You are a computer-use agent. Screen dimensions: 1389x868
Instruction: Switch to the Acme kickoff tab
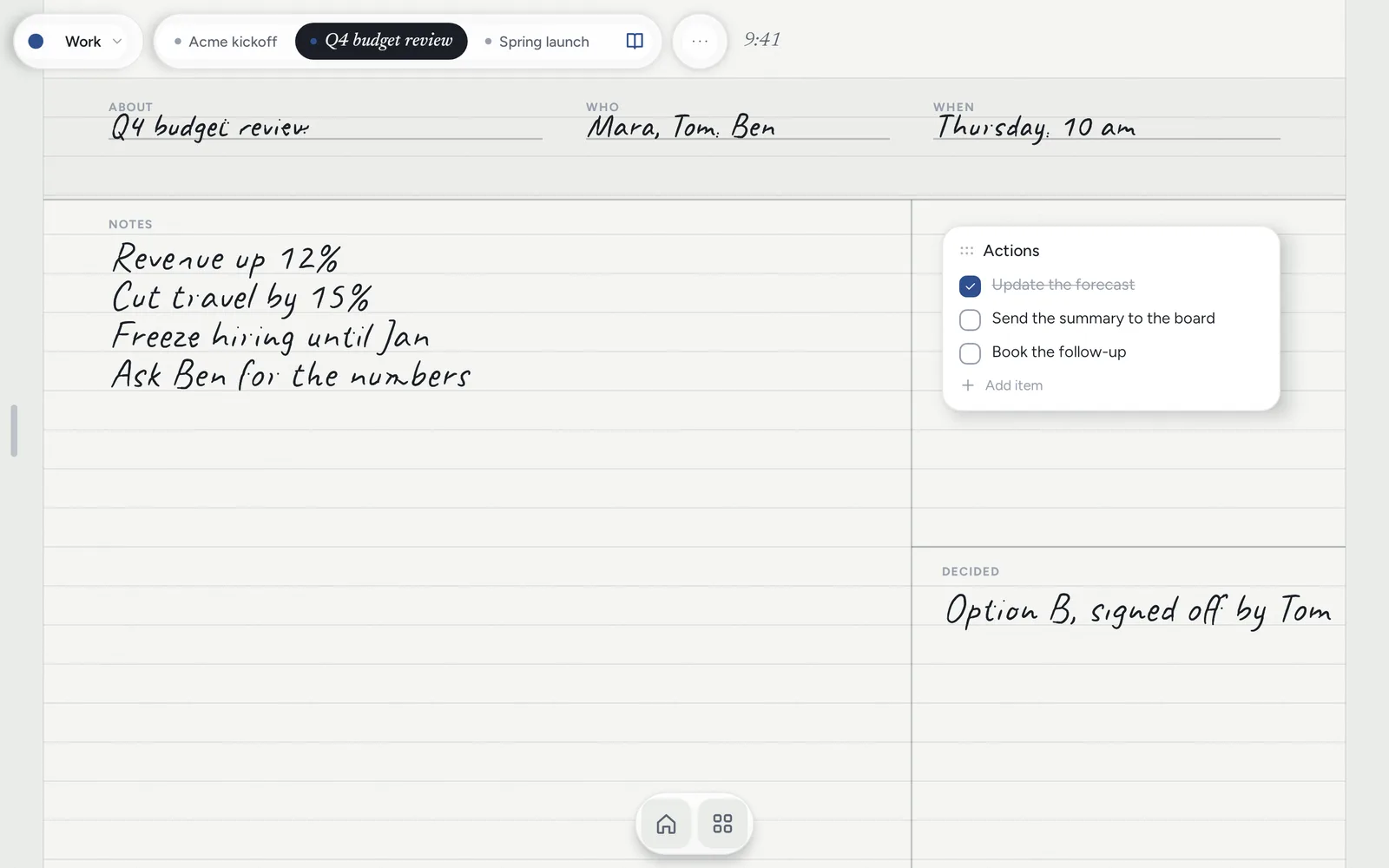(x=226, y=41)
